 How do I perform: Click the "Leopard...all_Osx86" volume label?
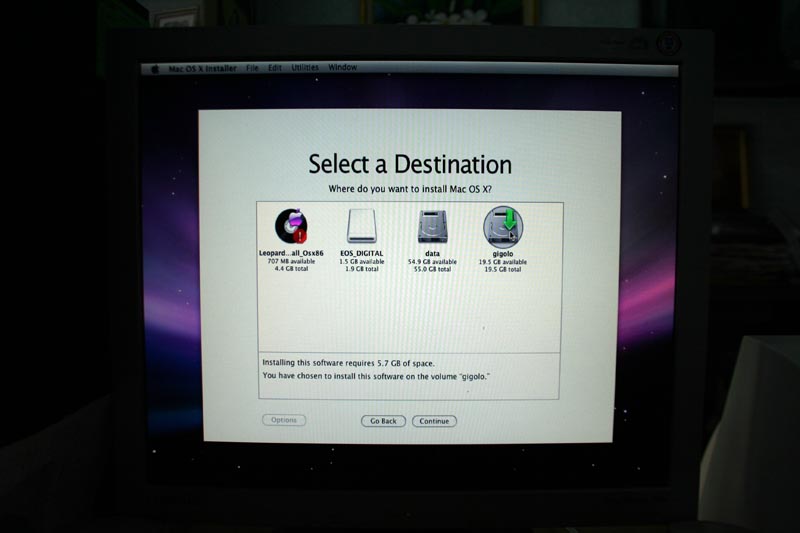point(291,253)
